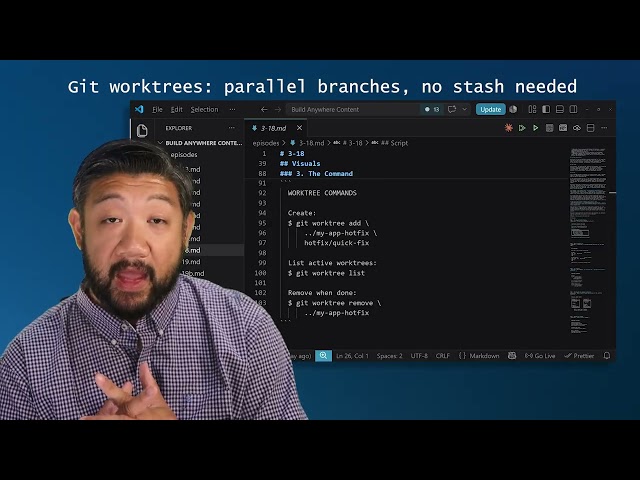Toggle the bottom panel
The image size is (640, 480).
pos(560,109)
